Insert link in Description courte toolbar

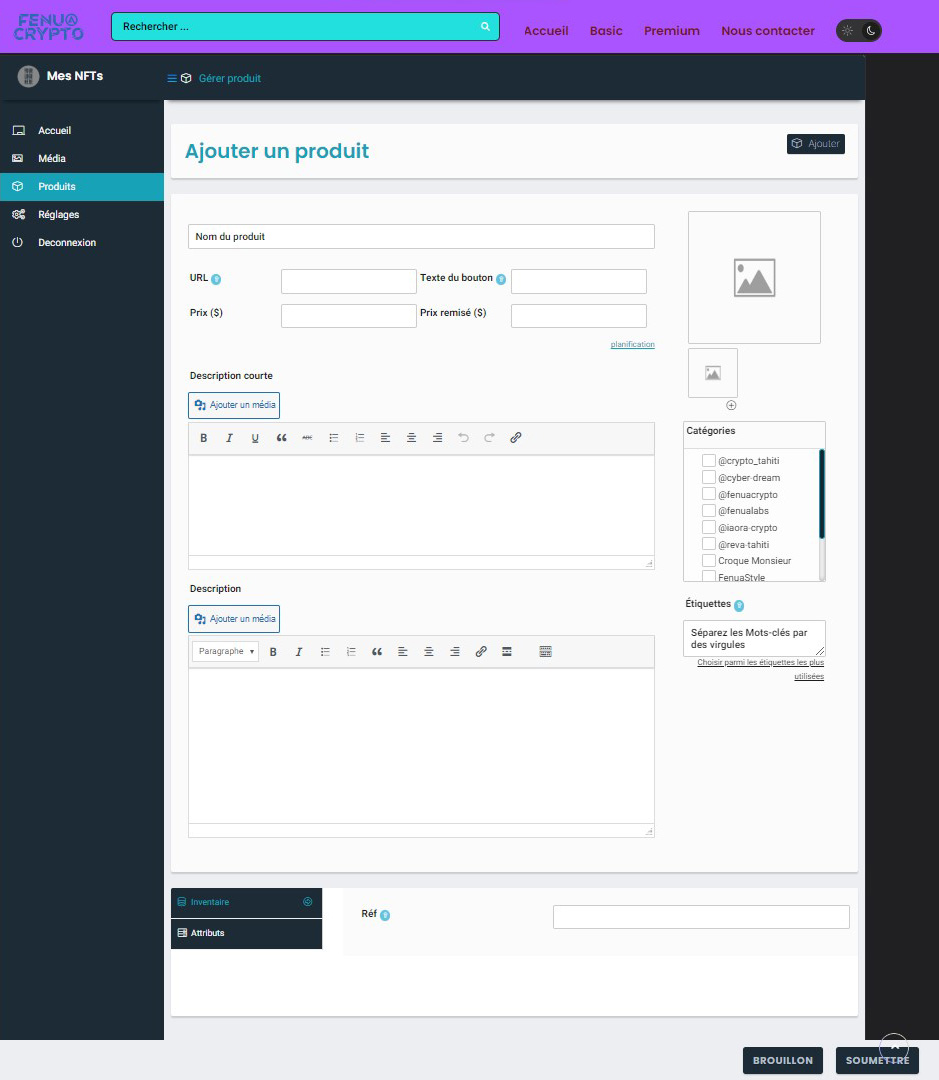[x=515, y=438]
